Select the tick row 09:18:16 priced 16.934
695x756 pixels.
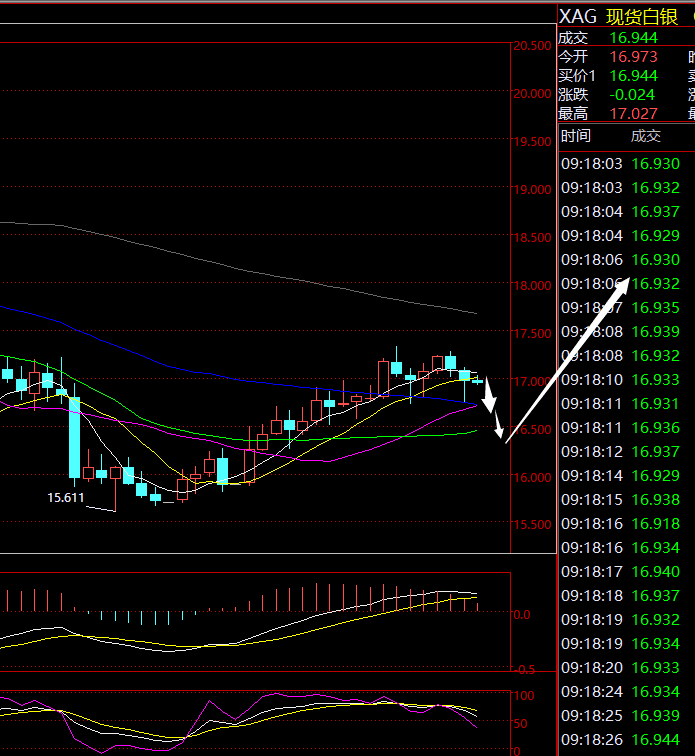tap(620, 548)
